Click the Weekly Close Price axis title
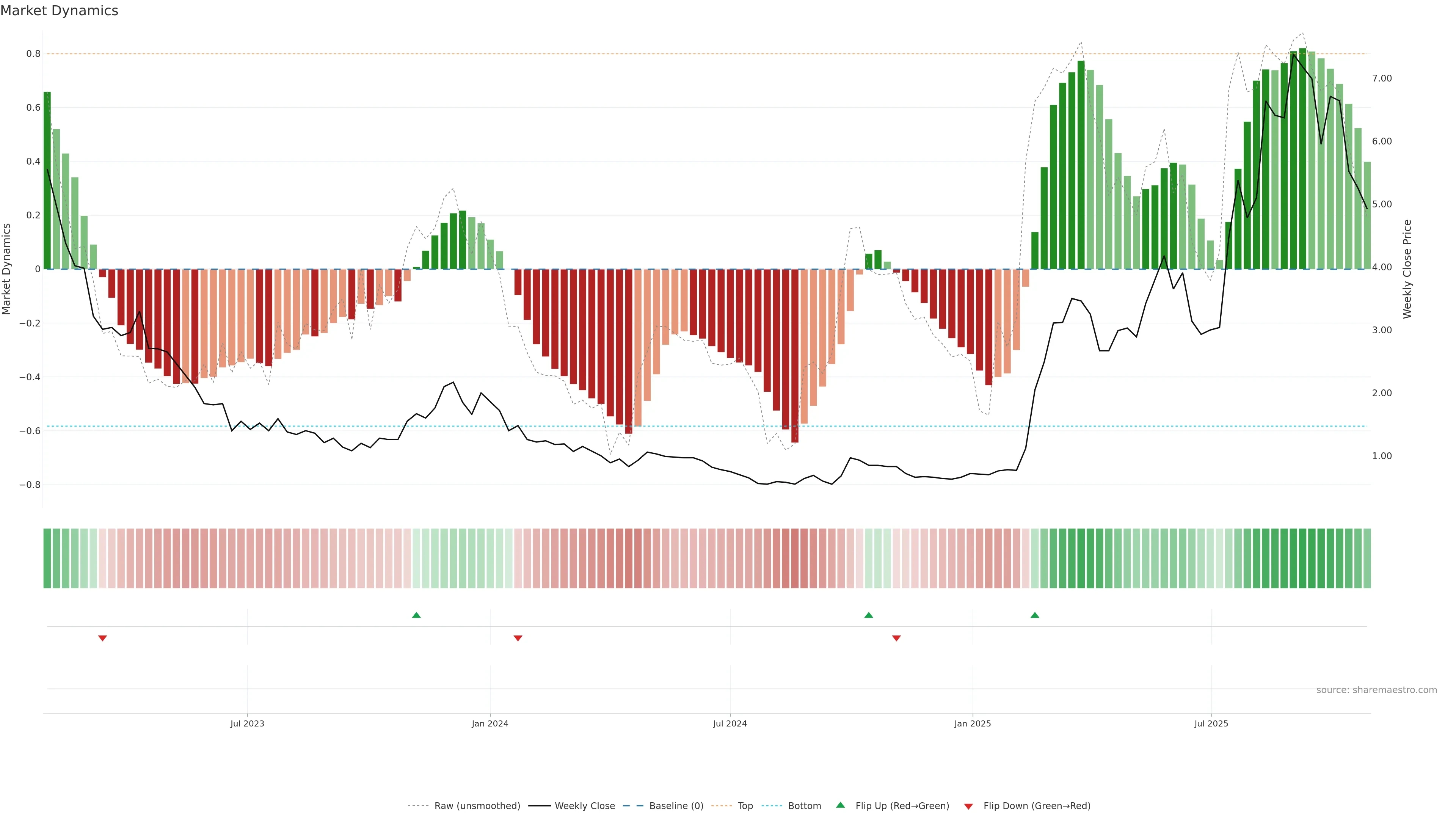1456x819 pixels. point(1407,269)
